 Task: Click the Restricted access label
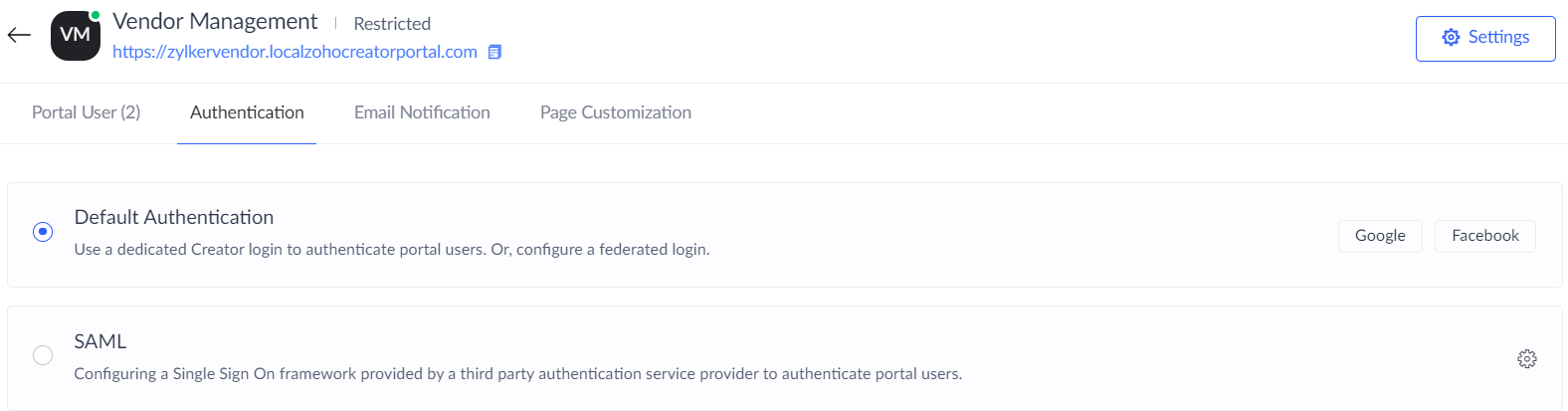coord(392,24)
